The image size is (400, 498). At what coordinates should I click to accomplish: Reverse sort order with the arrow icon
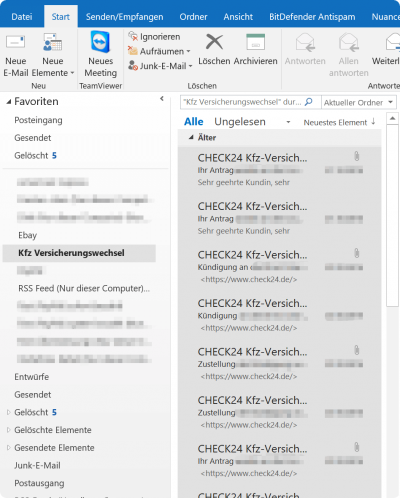click(373, 122)
